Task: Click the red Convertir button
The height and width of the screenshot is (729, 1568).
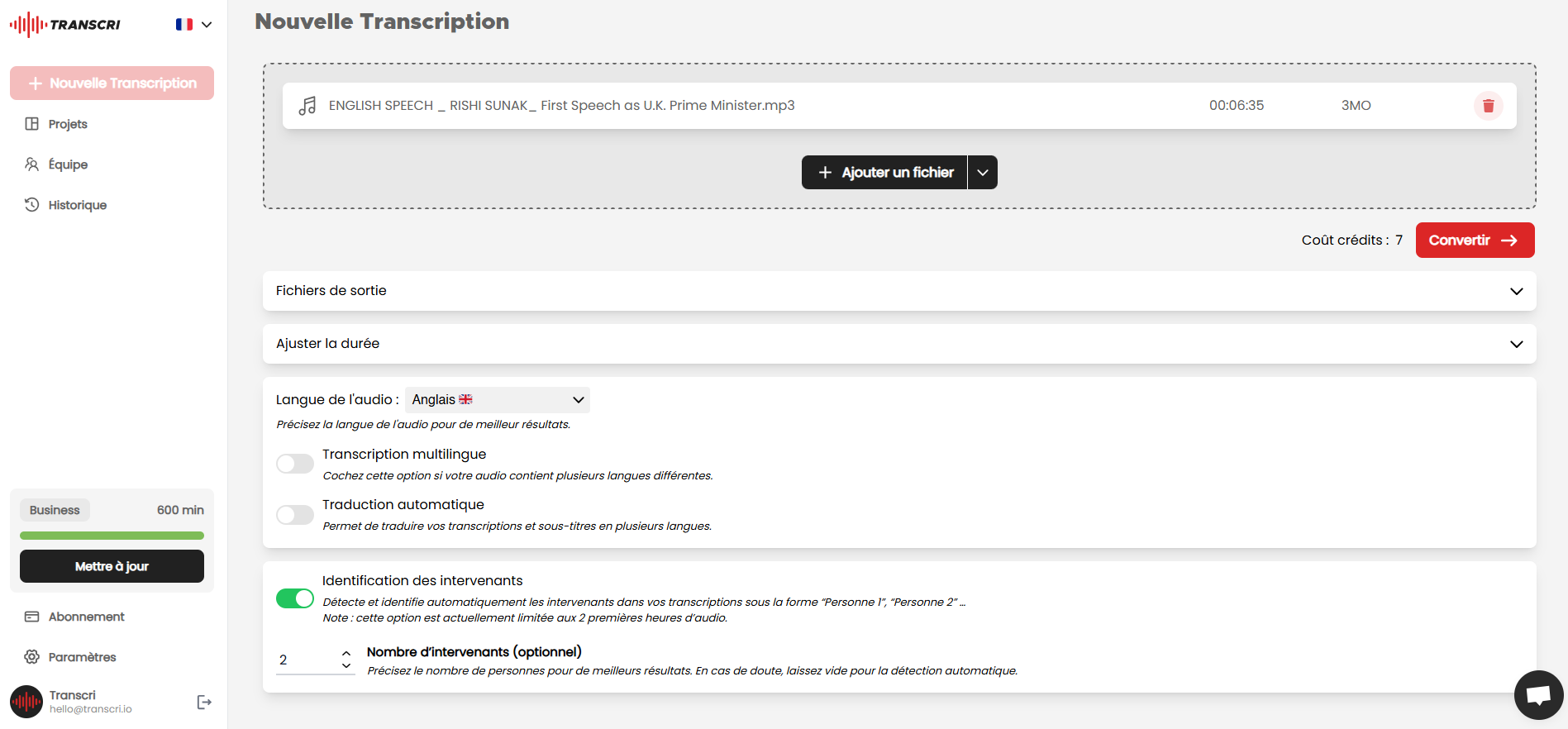Action: coord(1475,241)
